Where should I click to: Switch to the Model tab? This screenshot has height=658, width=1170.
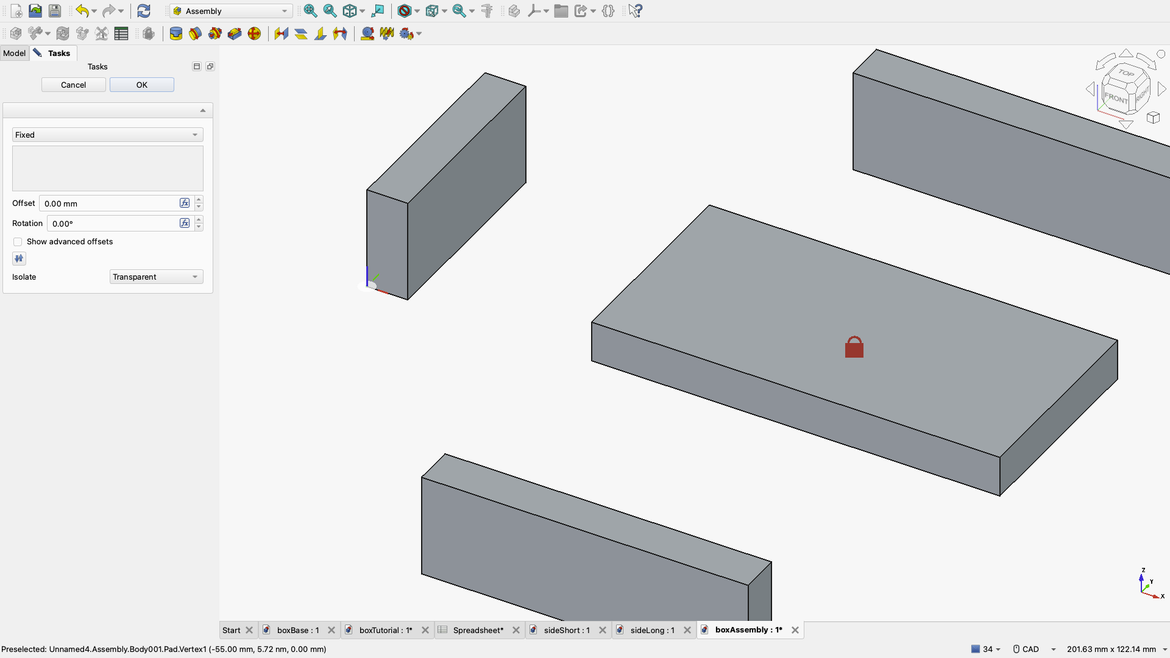tap(14, 53)
